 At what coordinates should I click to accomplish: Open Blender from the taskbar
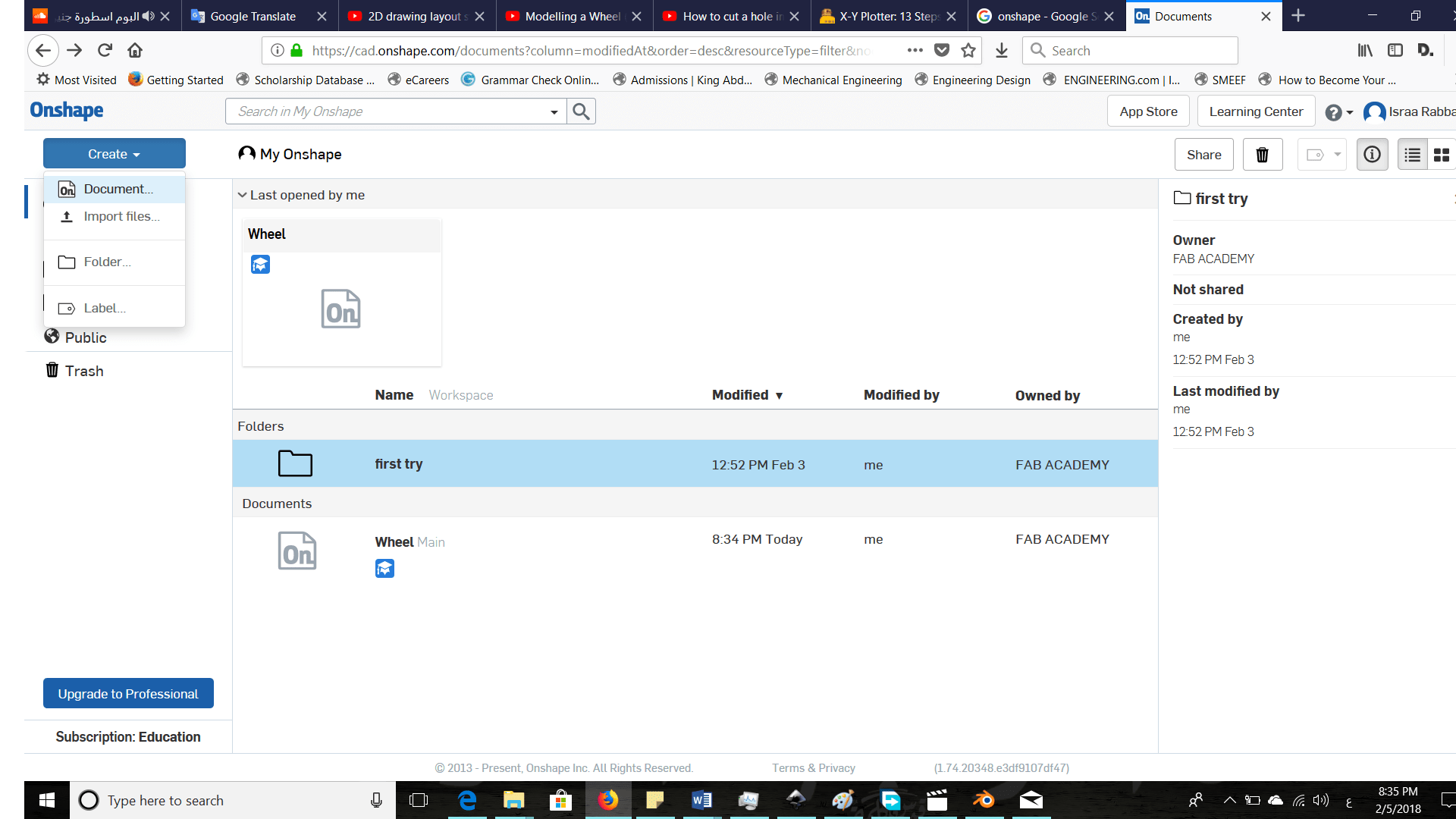pos(984,800)
